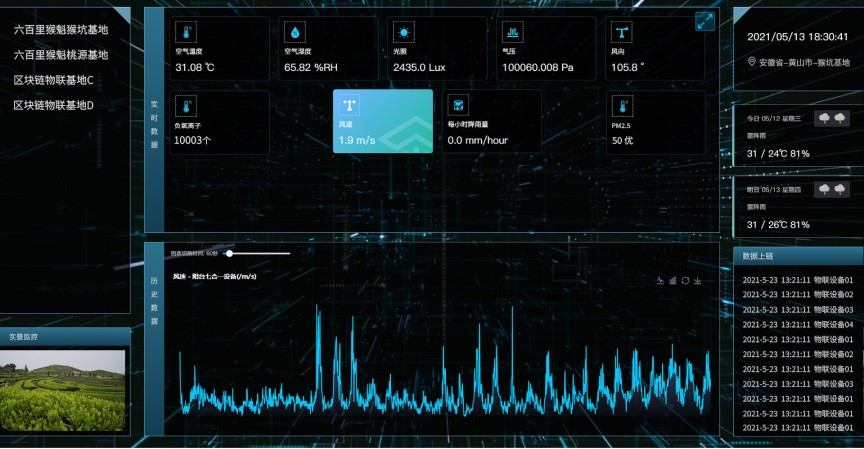Click the wind direction icon
Screen dimensions: 864x449
pos(622,32)
